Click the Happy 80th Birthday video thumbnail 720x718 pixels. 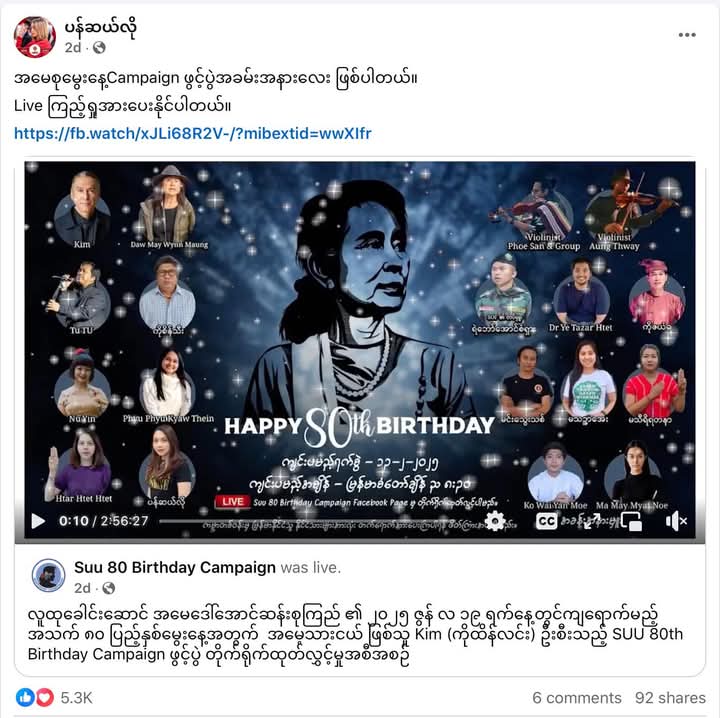[x=360, y=340]
